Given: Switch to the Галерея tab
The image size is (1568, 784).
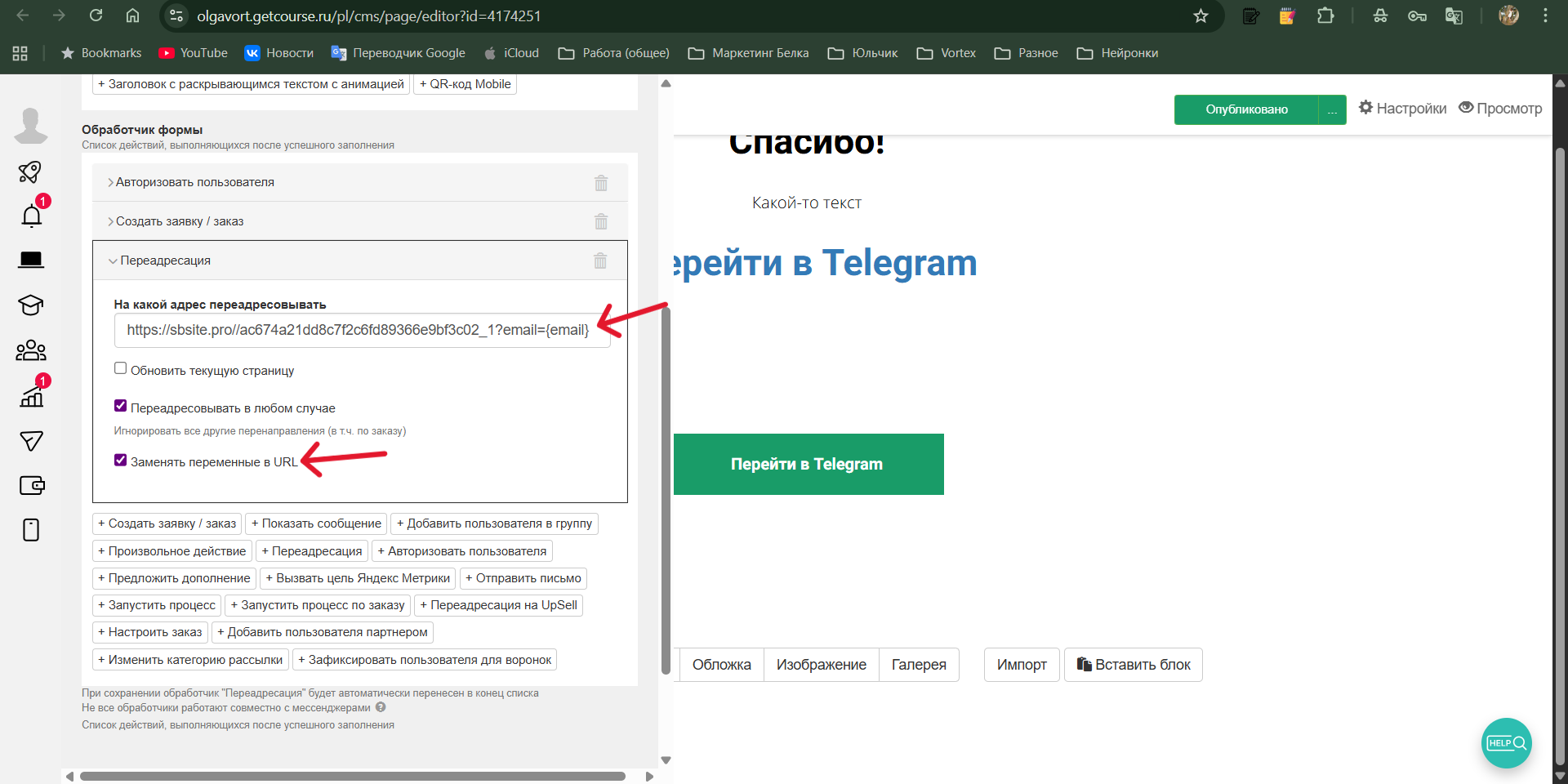Looking at the screenshot, I should [918, 664].
